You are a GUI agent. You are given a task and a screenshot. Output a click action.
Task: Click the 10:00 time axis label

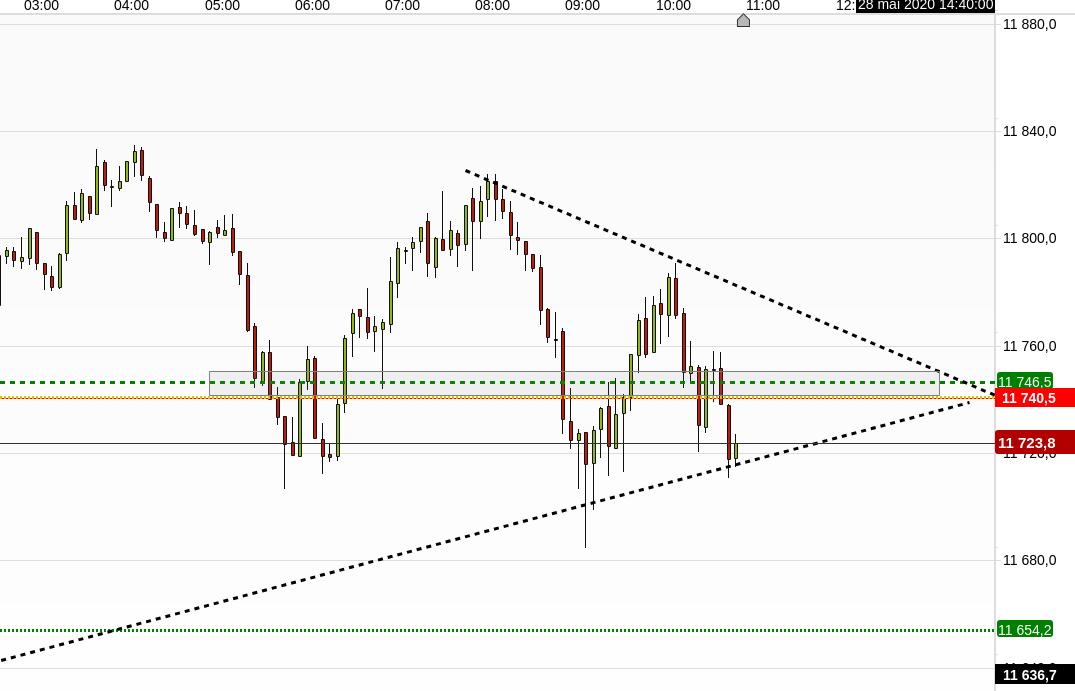[673, 6]
